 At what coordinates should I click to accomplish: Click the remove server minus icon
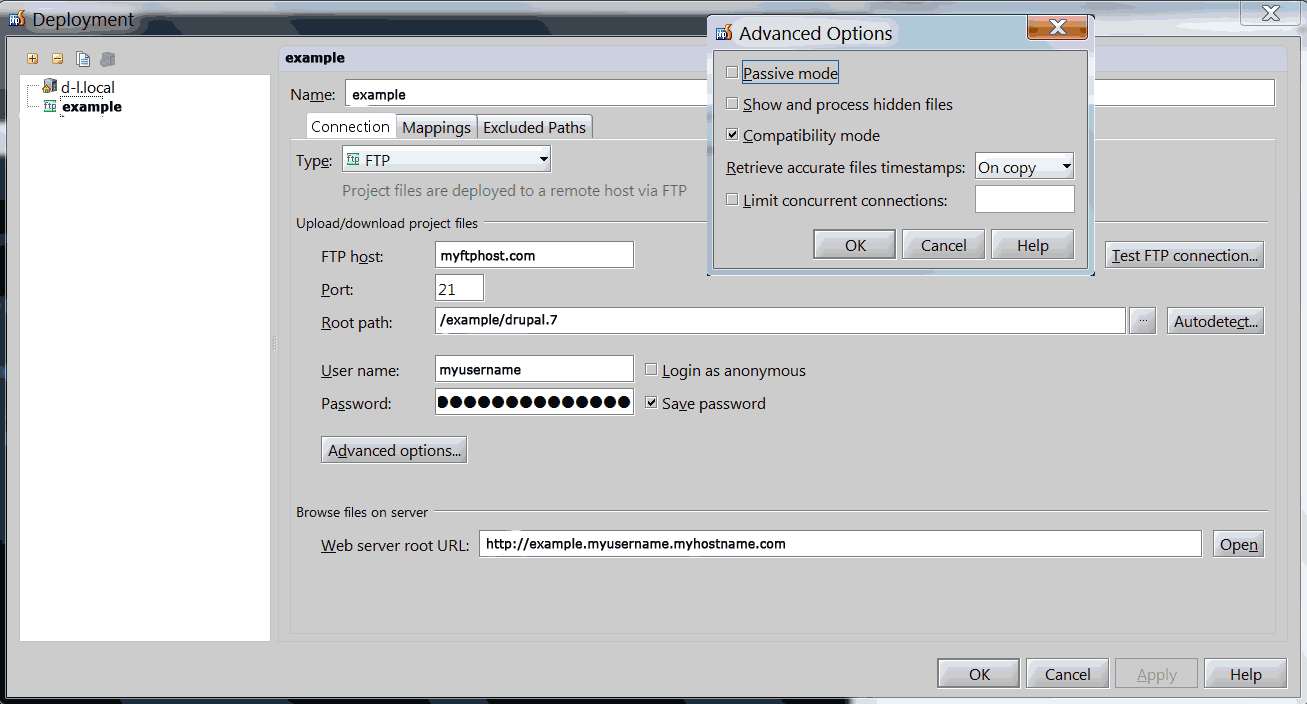[57, 59]
